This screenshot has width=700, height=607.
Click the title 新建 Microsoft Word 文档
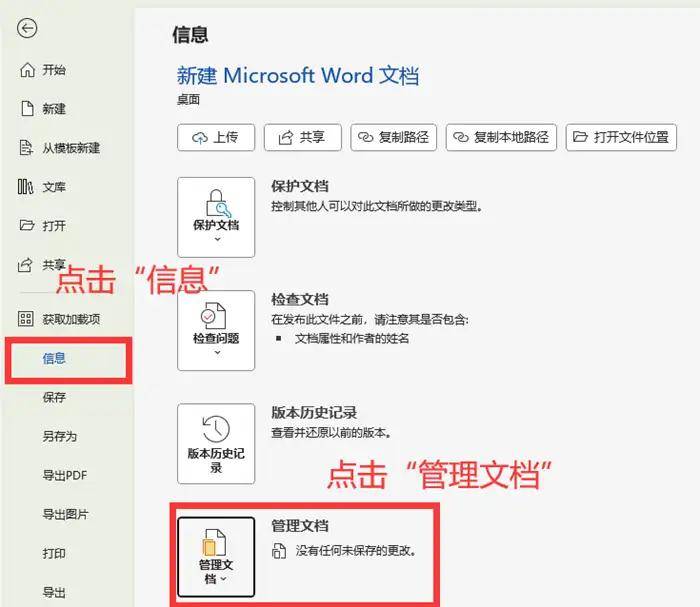click(298, 75)
